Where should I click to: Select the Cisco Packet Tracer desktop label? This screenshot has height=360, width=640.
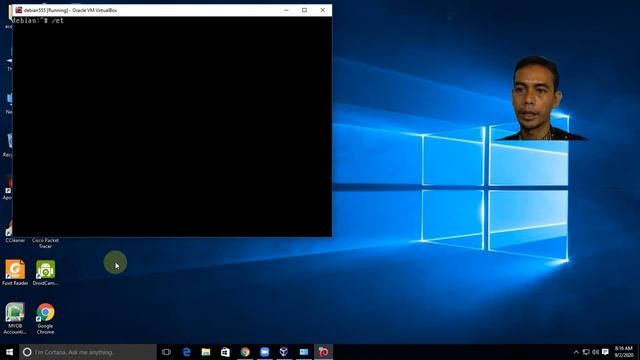pos(45,243)
